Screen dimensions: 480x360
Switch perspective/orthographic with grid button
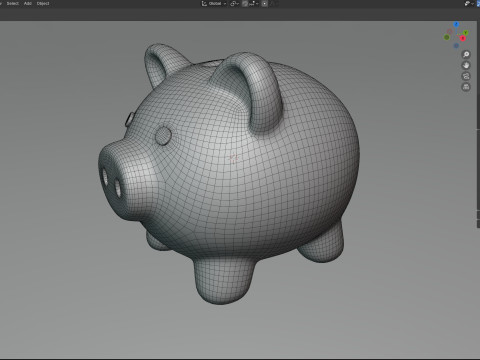coord(466,87)
